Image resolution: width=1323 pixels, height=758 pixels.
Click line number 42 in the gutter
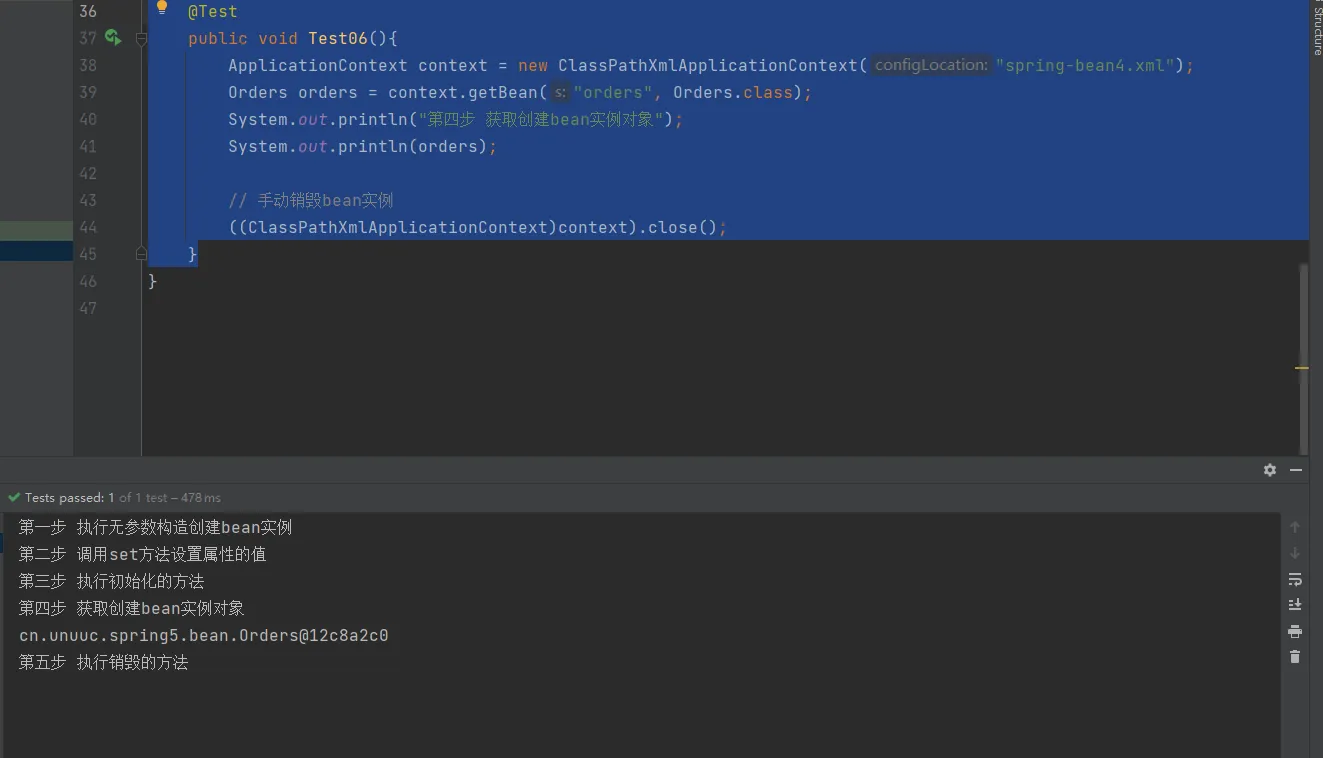coord(88,173)
